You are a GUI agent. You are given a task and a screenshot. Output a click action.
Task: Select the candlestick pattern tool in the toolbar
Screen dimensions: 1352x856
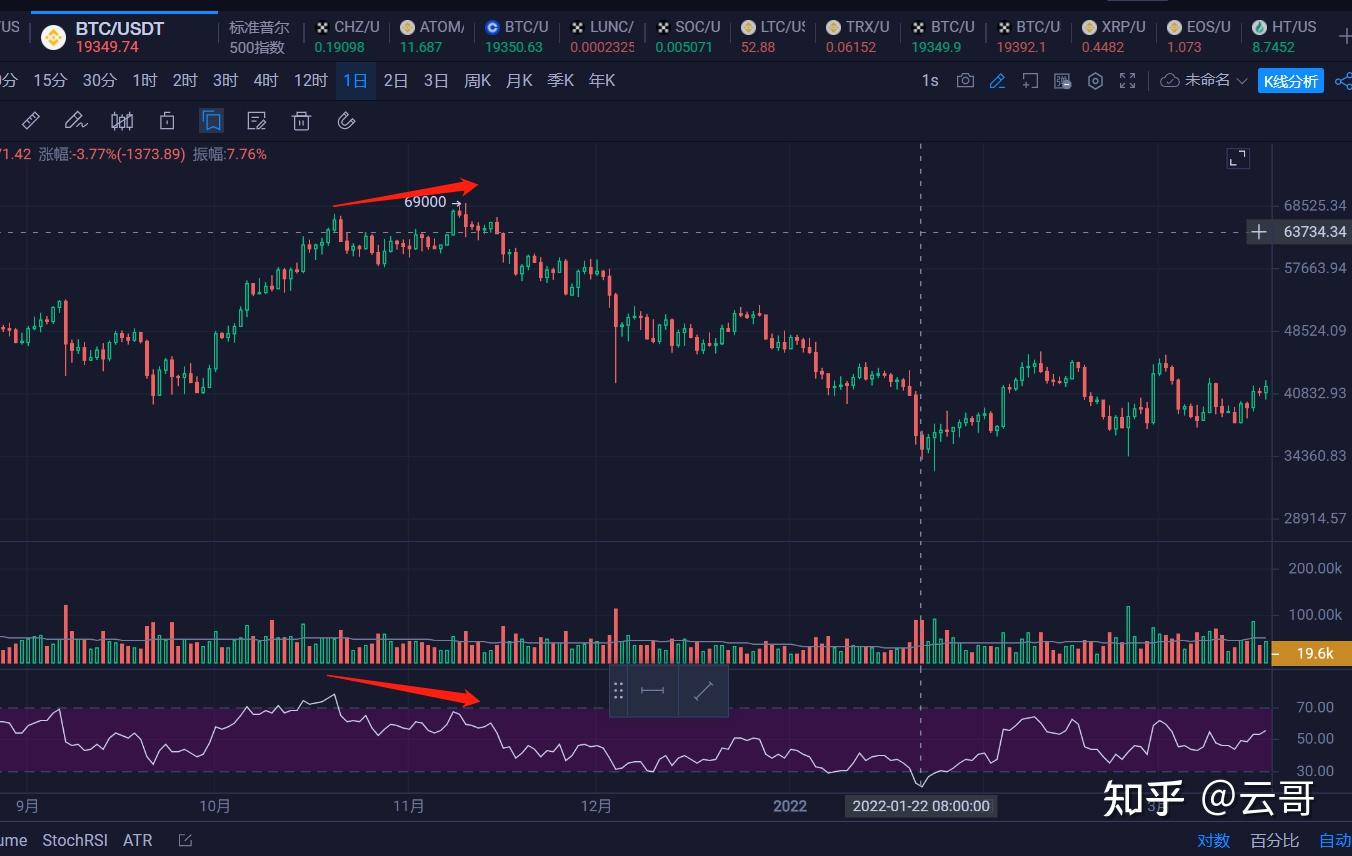pos(121,120)
